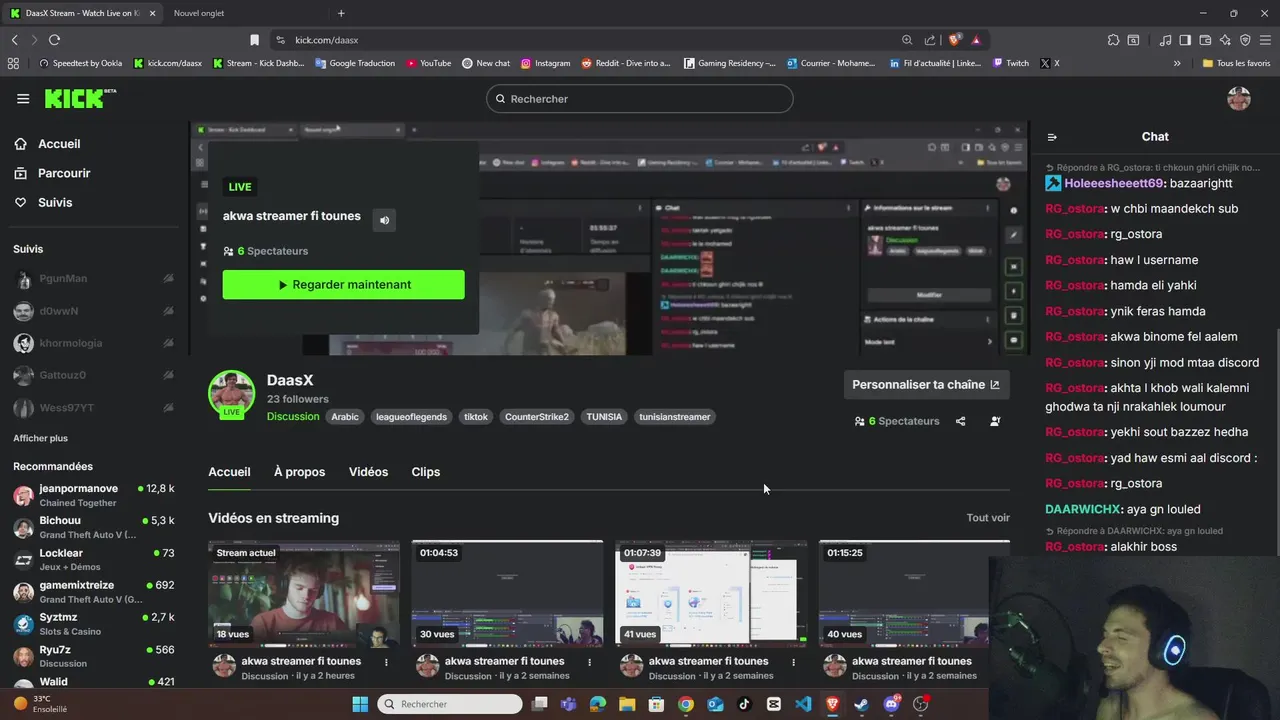
Task: Click Regarder maintenant button
Action: [x=343, y=285]
